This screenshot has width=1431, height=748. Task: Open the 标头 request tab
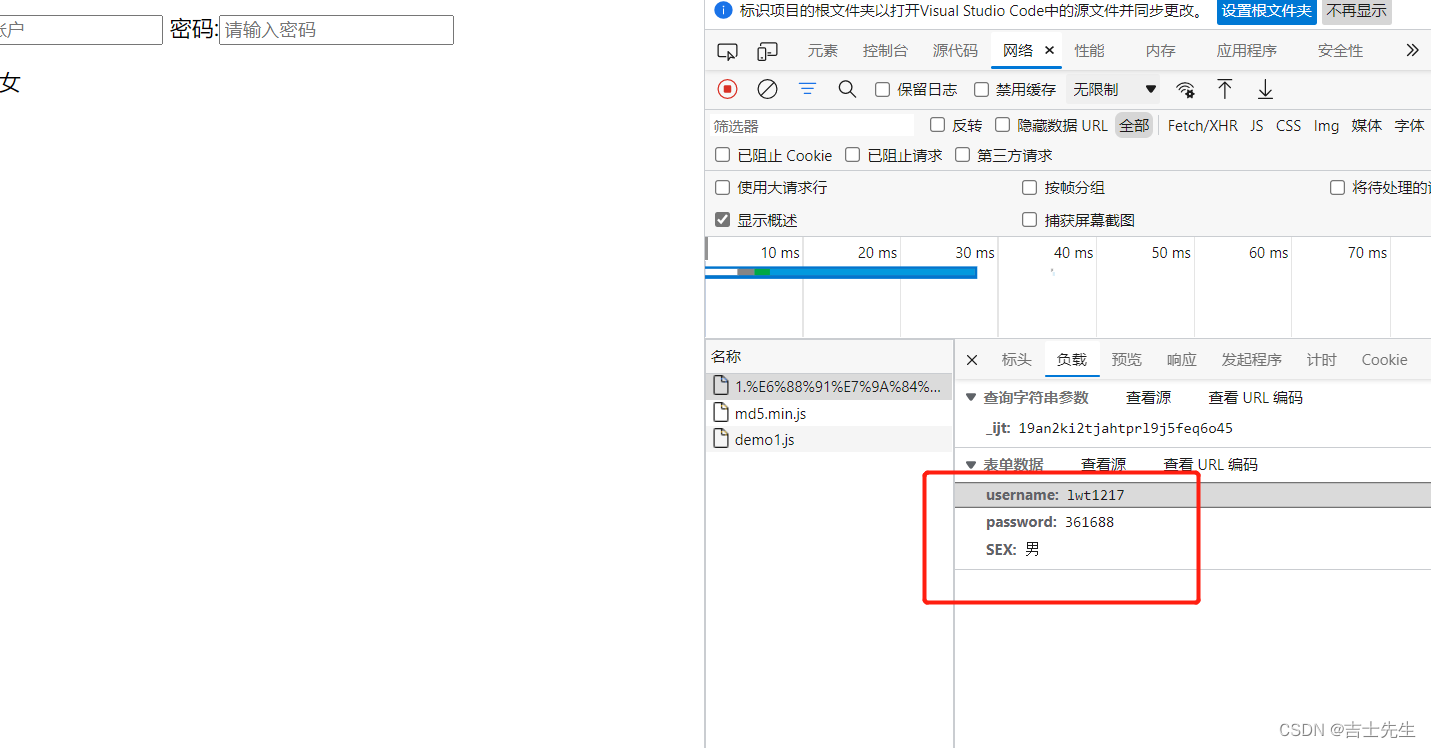1017,360
